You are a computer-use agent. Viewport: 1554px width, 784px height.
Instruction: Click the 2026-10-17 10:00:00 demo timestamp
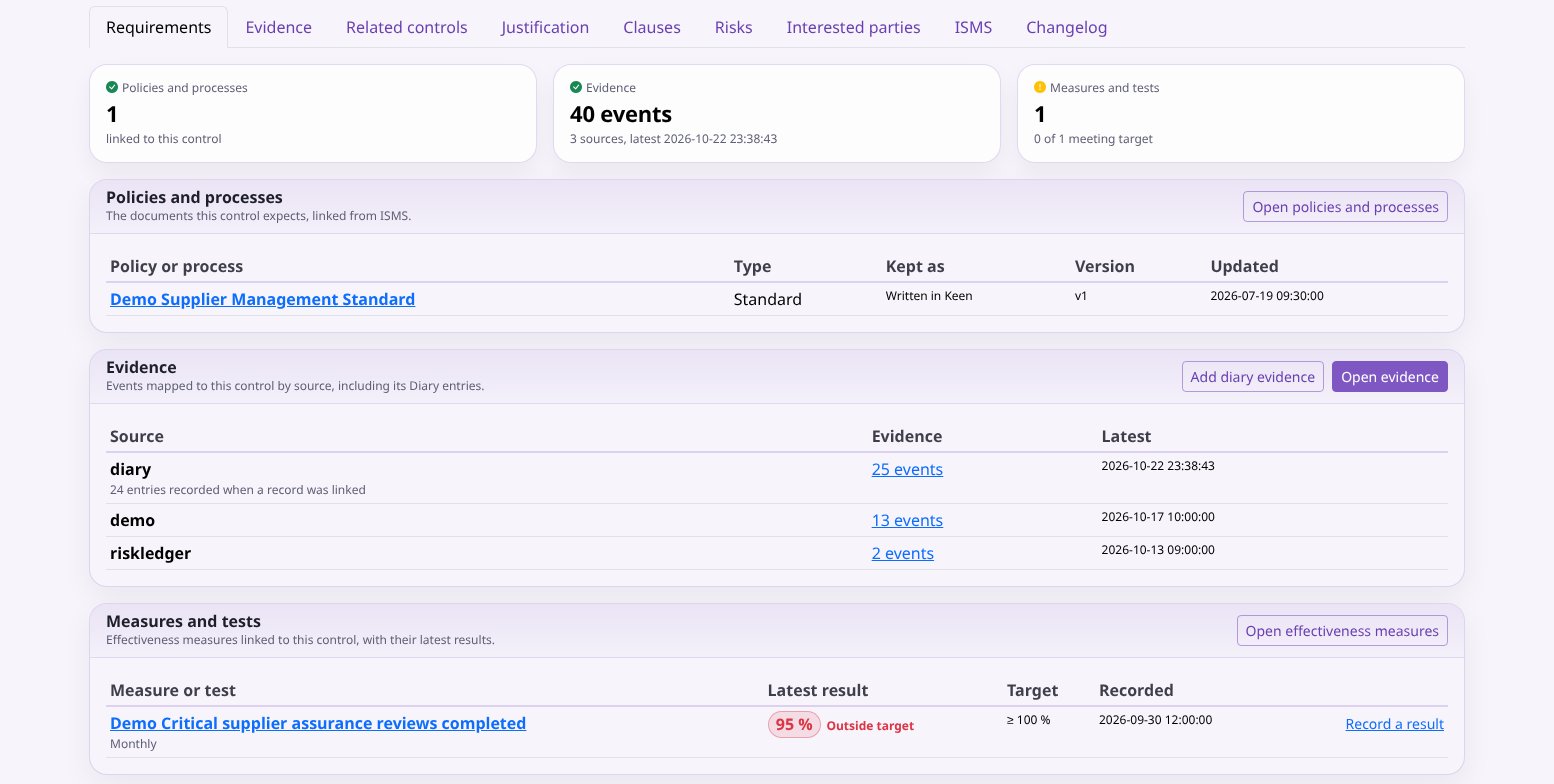pos(1158,517)
